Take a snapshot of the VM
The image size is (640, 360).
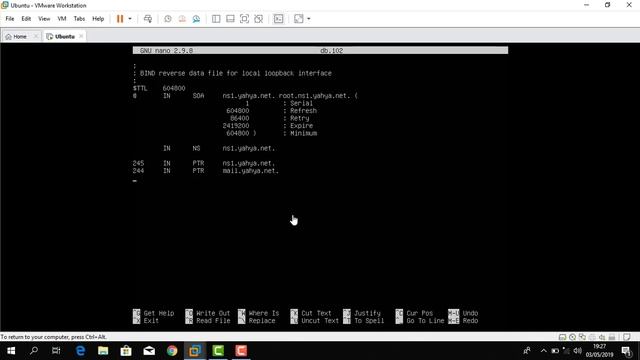tap(168, 19)
